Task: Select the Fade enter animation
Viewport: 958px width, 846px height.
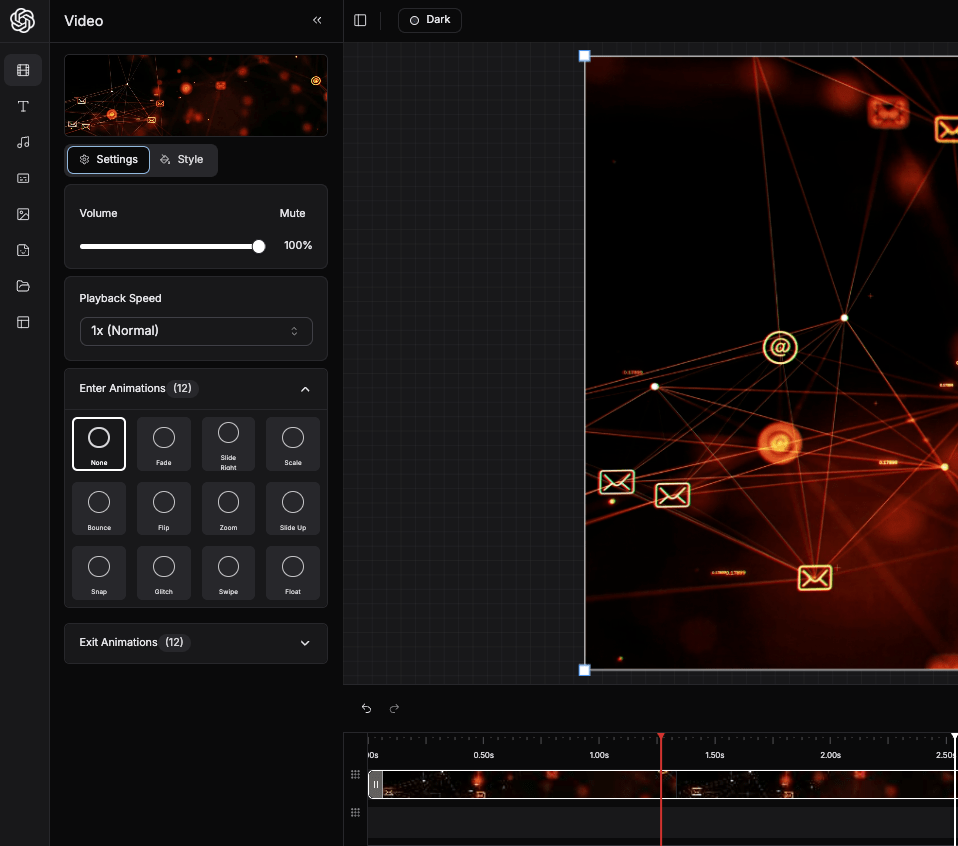Action: [163, 444]
